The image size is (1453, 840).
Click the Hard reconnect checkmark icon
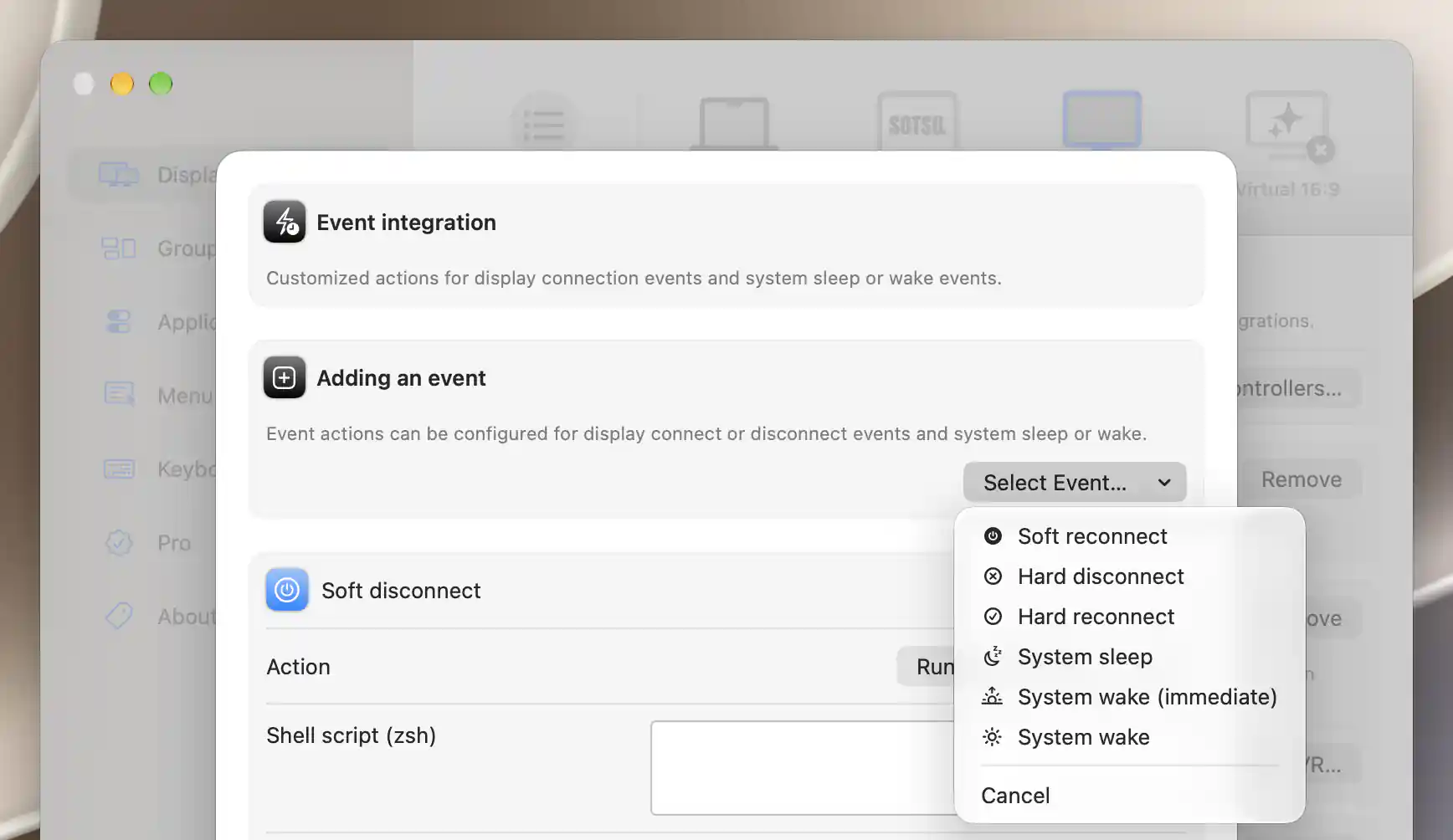tap(993, 617)
